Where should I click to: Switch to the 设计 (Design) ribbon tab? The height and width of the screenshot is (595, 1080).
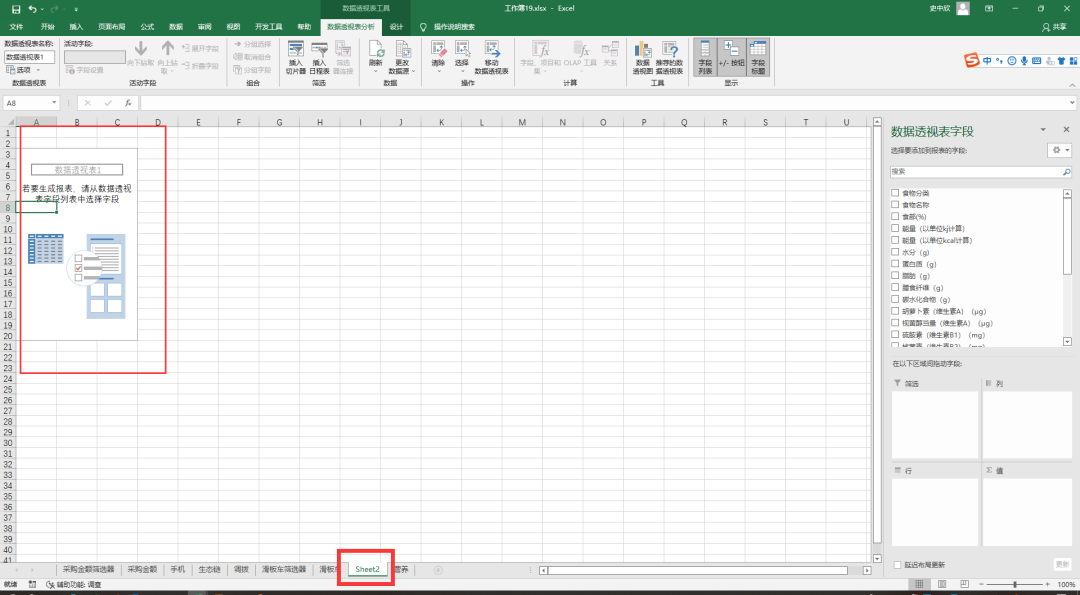pyautogui.click(x=397, y=27)
